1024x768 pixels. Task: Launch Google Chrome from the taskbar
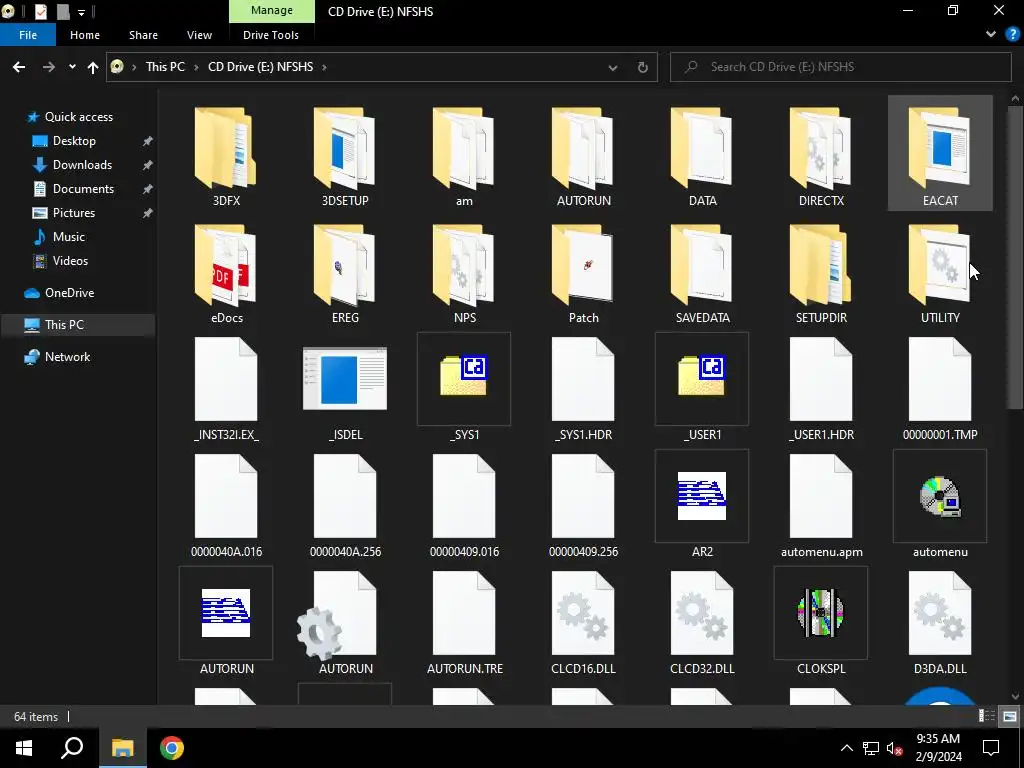(171, 748)
